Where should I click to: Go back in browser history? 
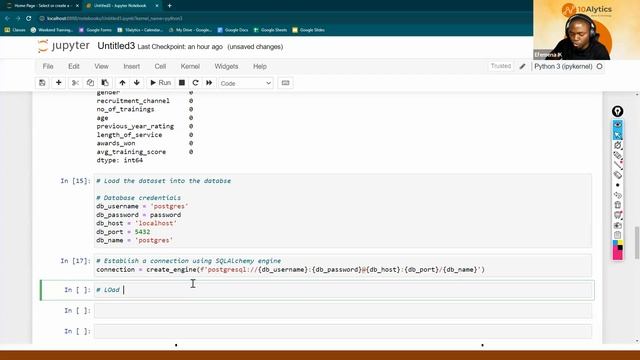[7, 18]
